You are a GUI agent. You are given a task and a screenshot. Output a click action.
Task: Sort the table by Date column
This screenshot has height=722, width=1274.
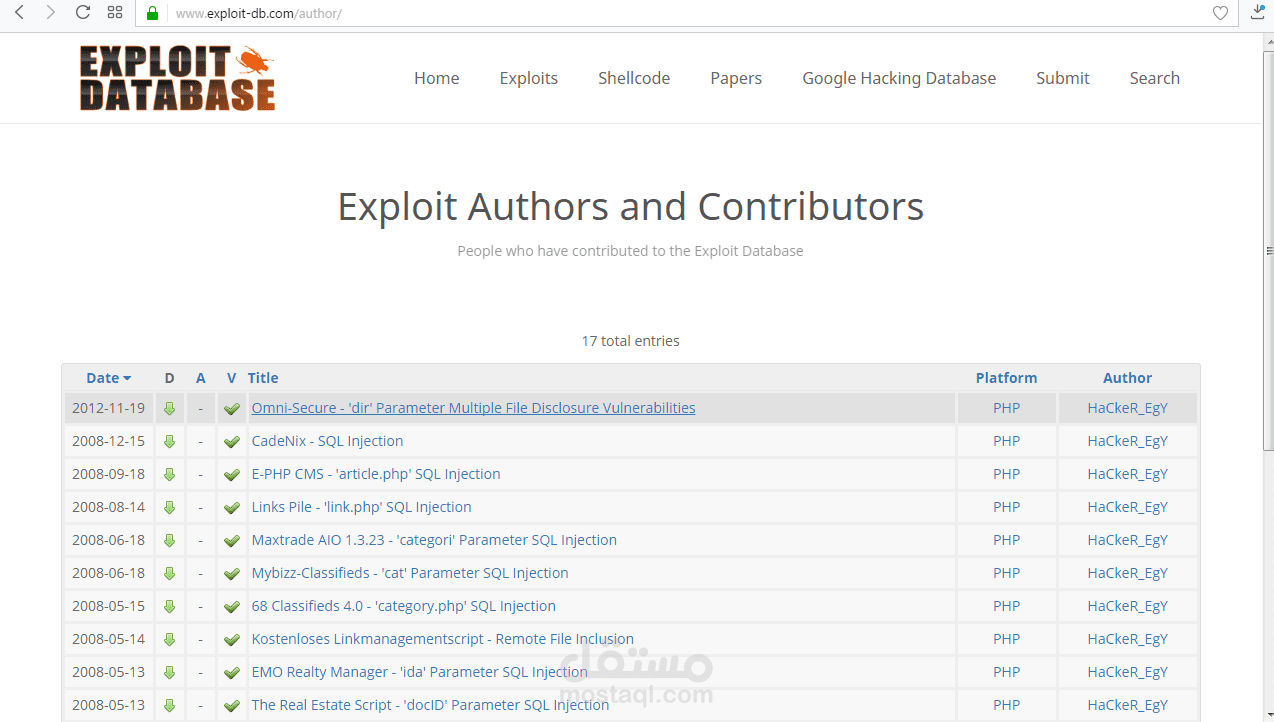[108, 378]
